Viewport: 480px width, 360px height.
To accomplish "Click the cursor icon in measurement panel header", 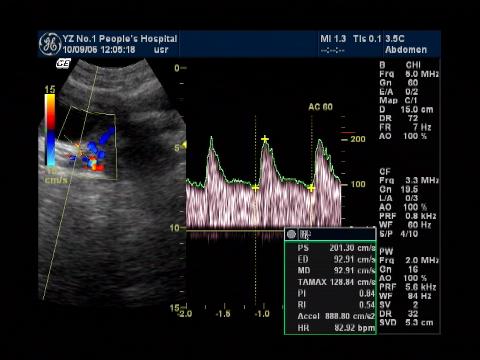I will (x=305, y=234).
